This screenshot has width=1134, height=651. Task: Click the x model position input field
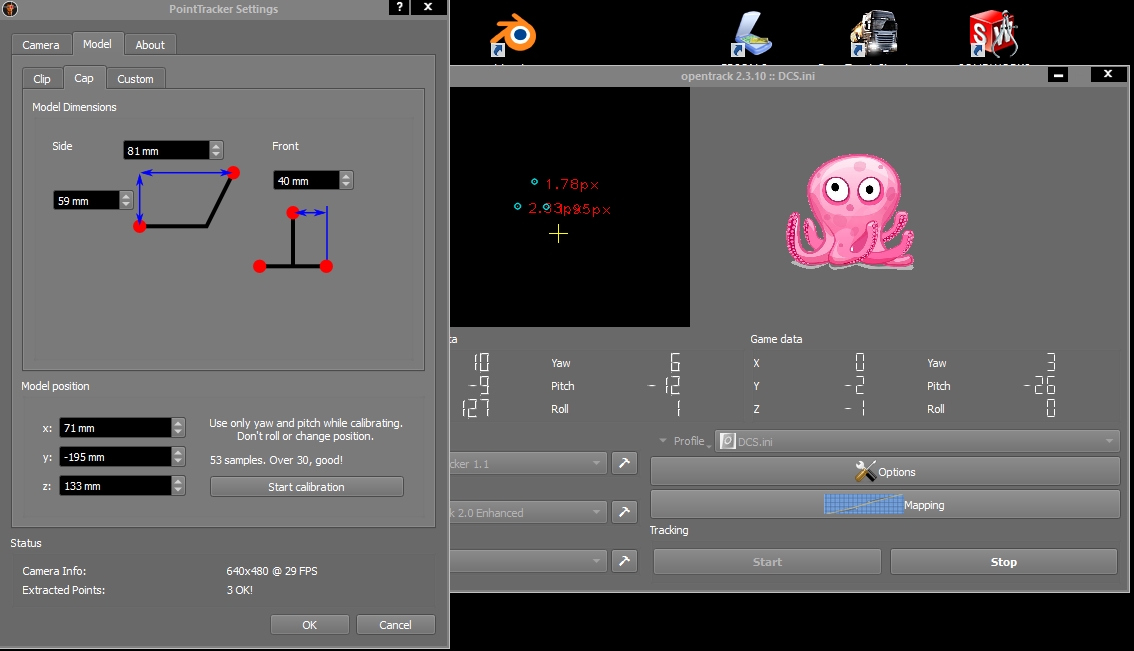110,427
